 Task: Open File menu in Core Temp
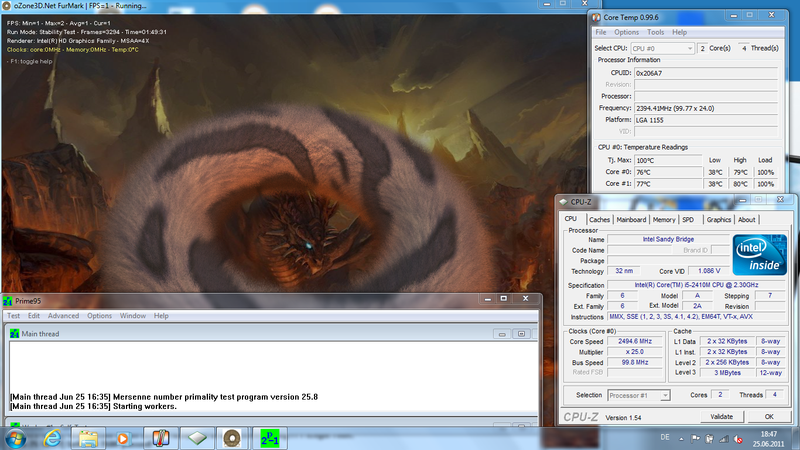click(601, 32)
